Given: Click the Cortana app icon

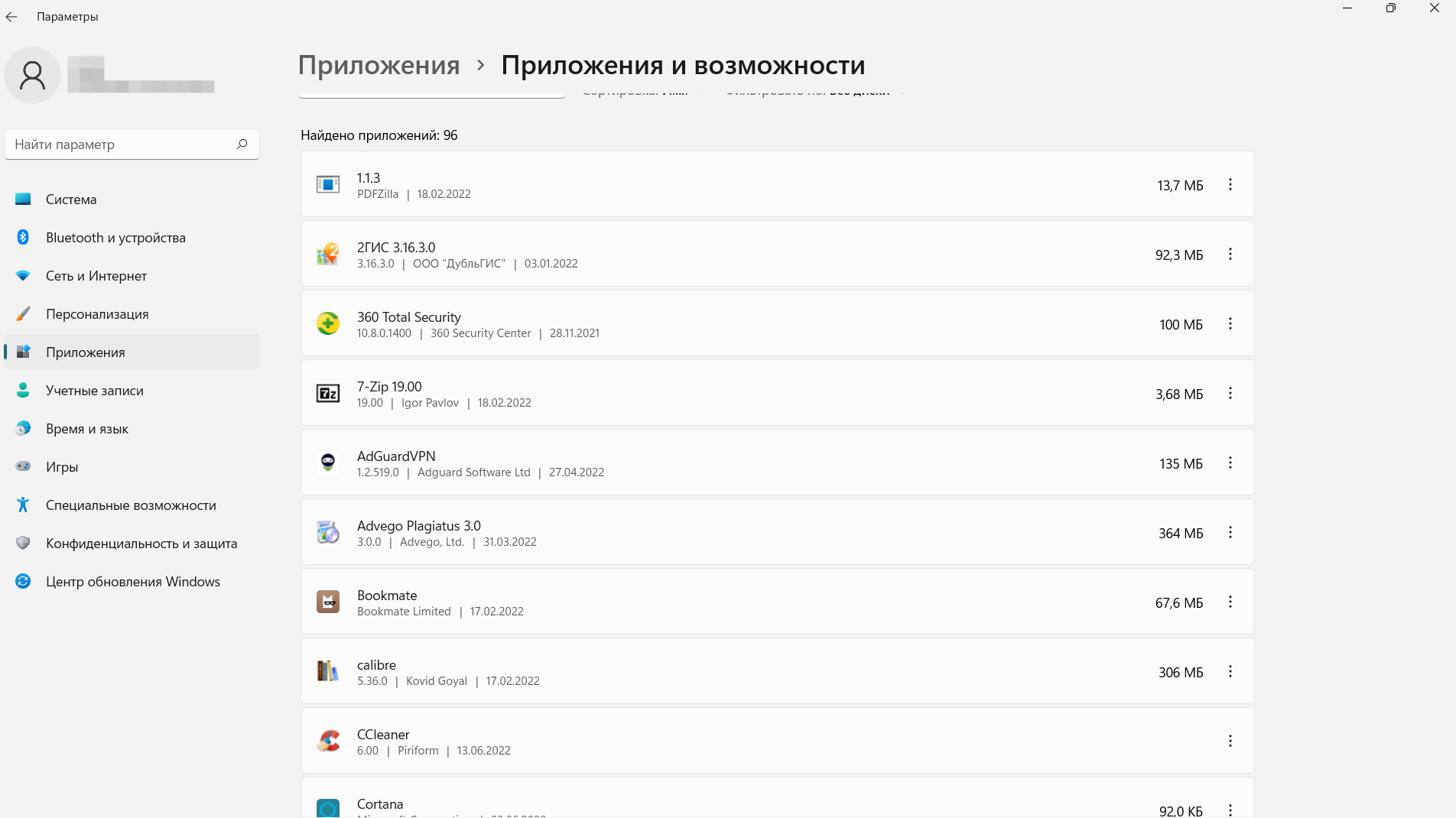Looking at the screenshot, I should [x=328, y=808].
